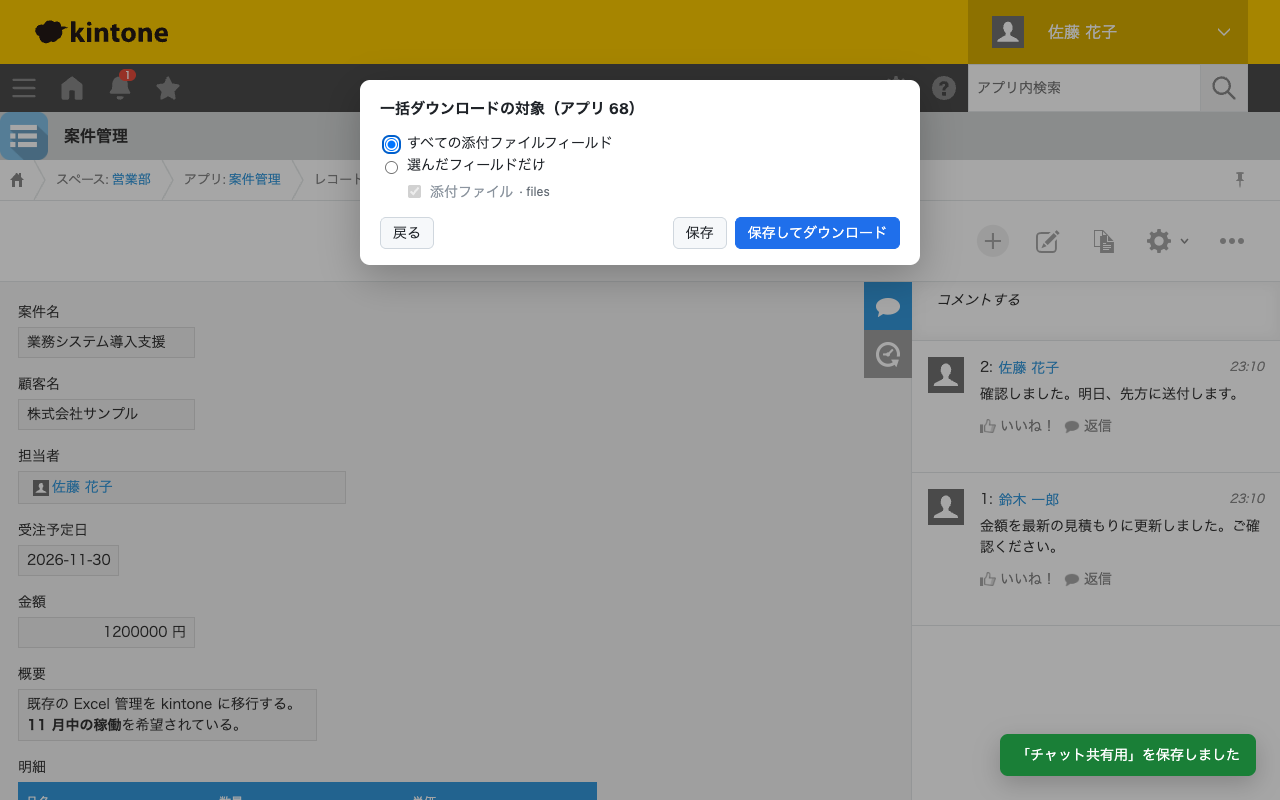Screen dimensions: 1280x800
Task: Click the 案件管理 app list icon
Action: 24,136
